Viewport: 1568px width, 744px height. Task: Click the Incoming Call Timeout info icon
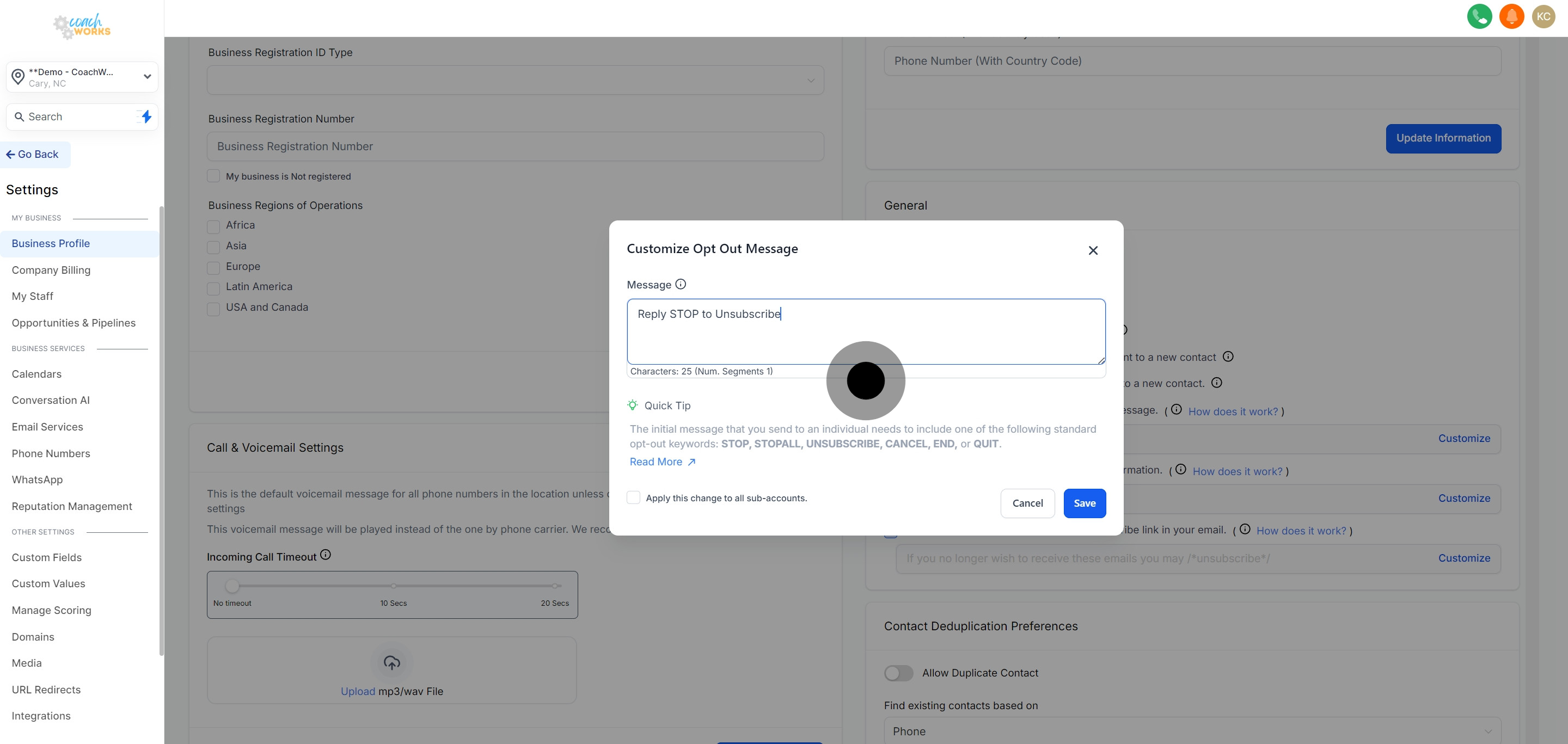[326, 555]
